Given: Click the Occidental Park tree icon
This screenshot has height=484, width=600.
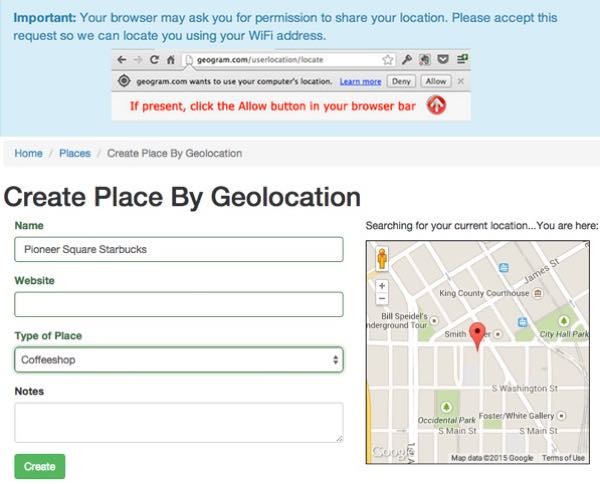Looking at the screenshot, I should (446, 407).
